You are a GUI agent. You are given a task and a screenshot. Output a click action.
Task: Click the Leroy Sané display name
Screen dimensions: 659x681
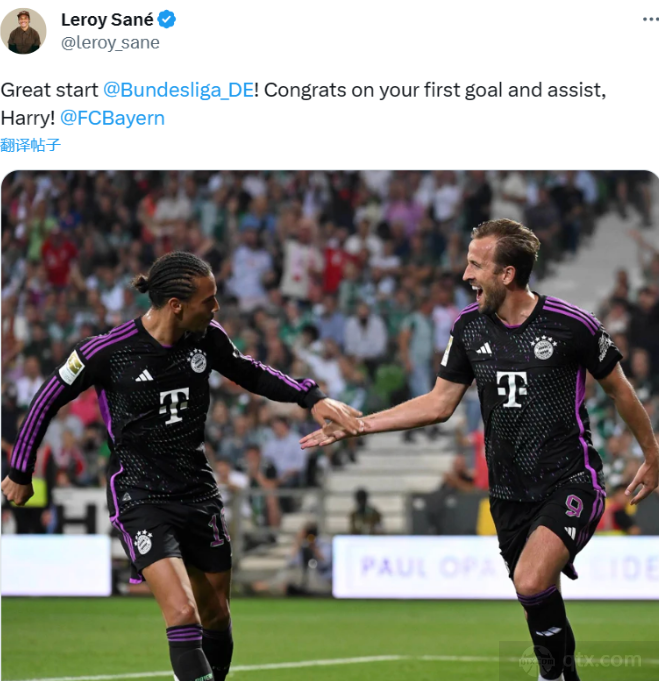tap(107, 20)
